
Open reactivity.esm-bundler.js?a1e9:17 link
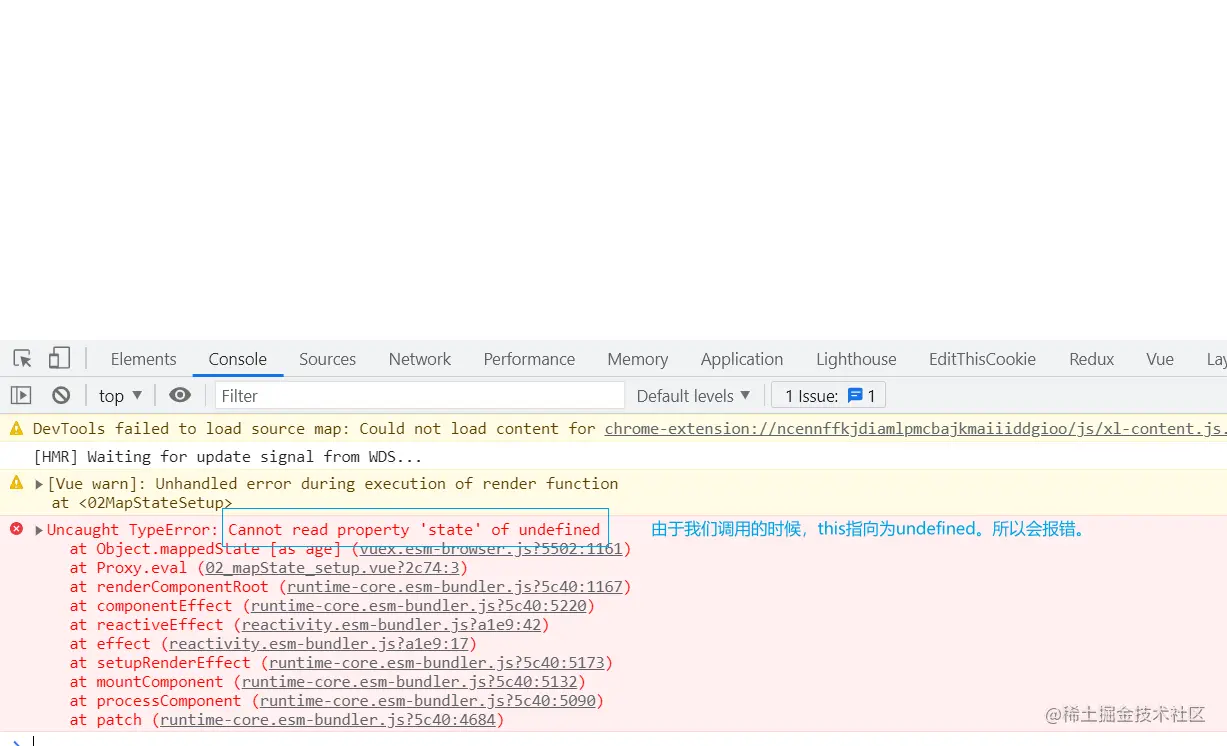[x=319, y=643]
